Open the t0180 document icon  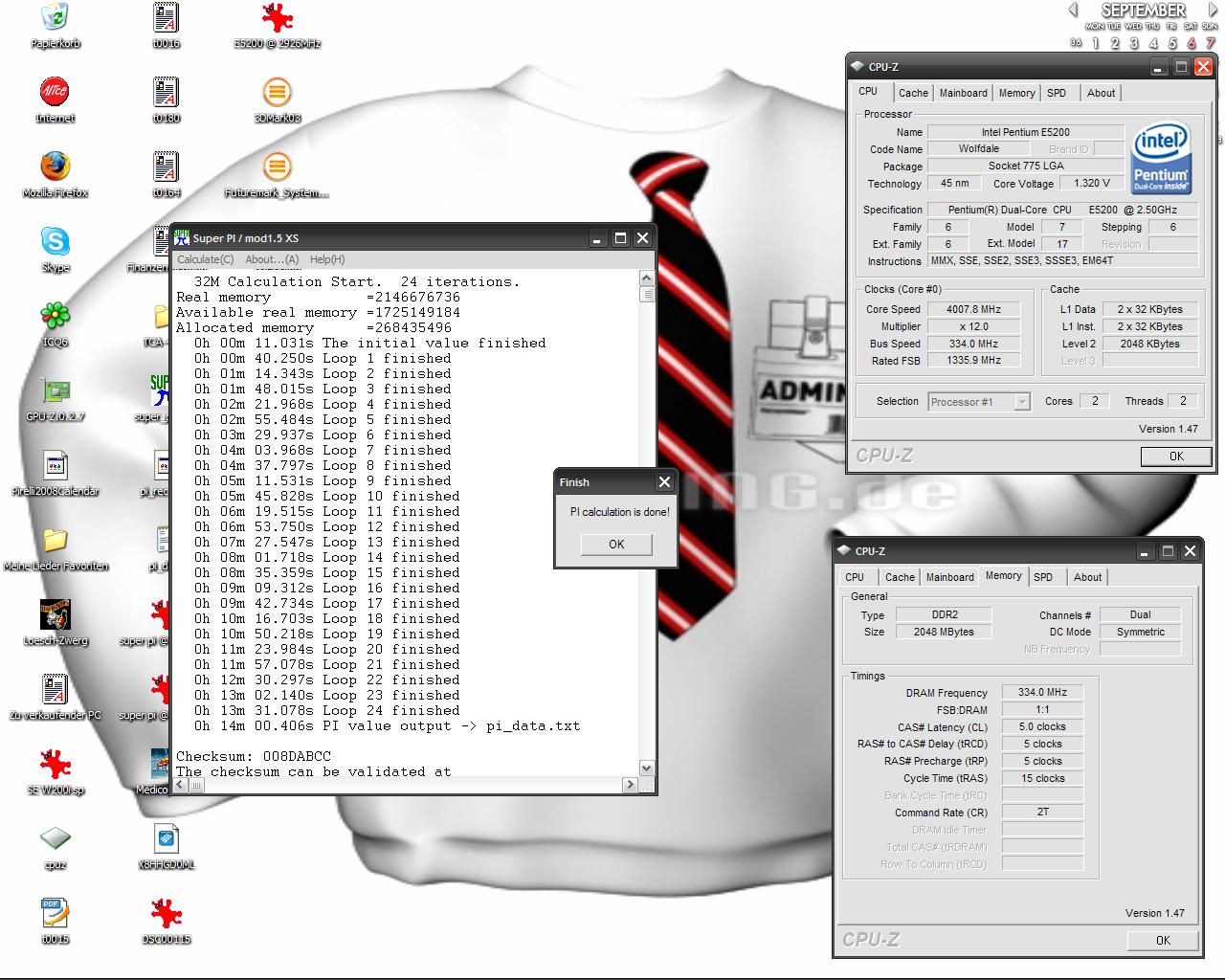tap(167, 92)
